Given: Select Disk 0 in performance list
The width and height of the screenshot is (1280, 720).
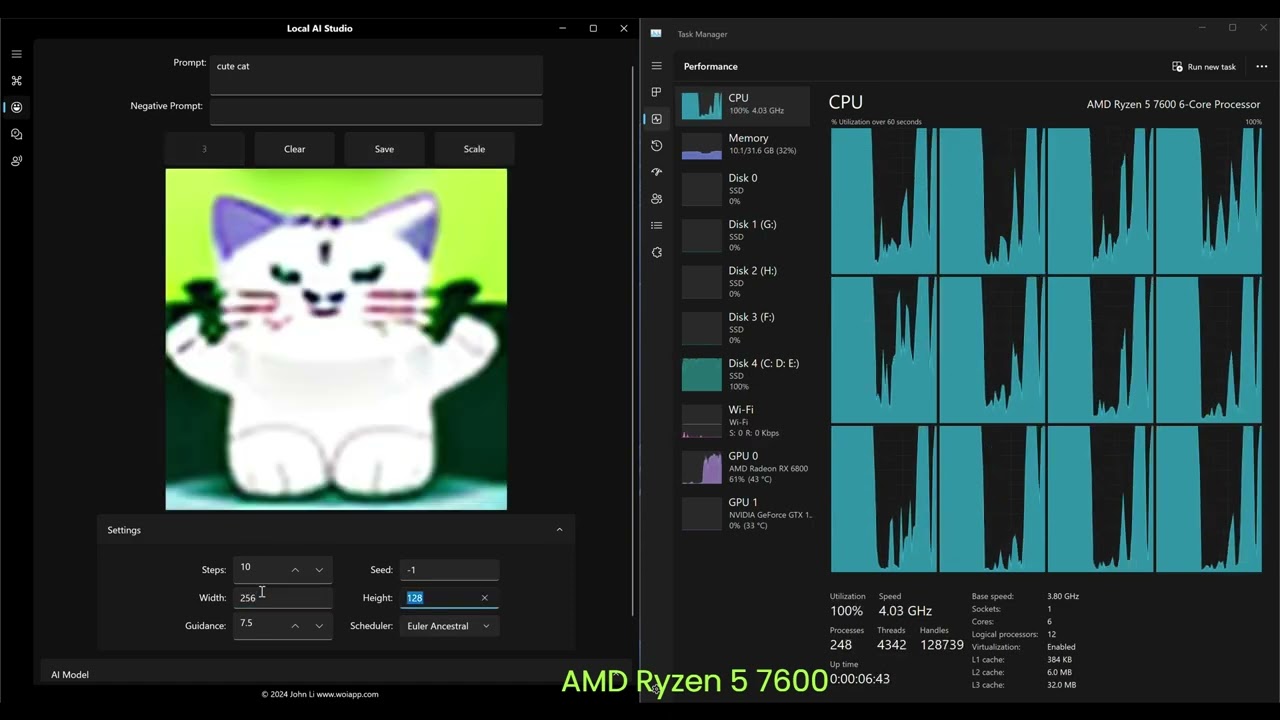Looking at the screenshot, I should (744, 189).
